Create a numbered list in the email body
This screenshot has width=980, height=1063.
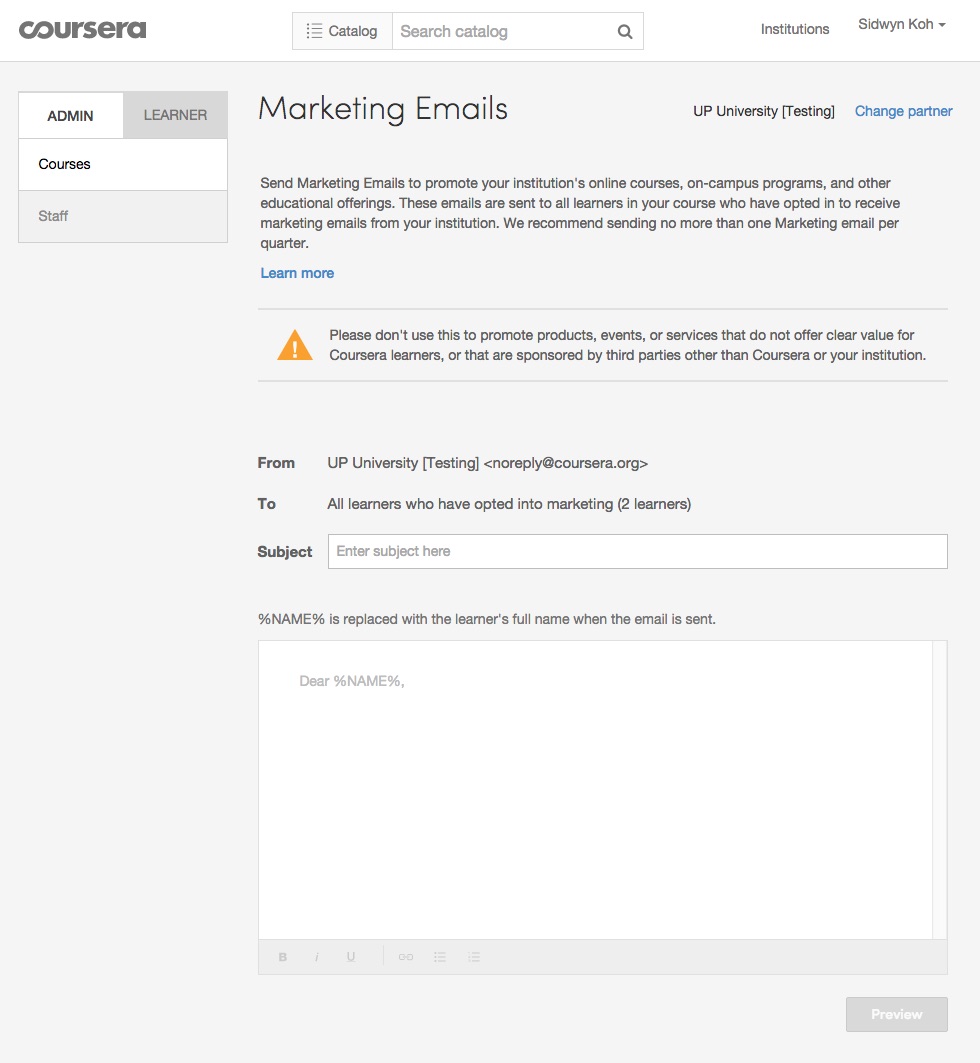pyautogui.click(x=474, y=957)
